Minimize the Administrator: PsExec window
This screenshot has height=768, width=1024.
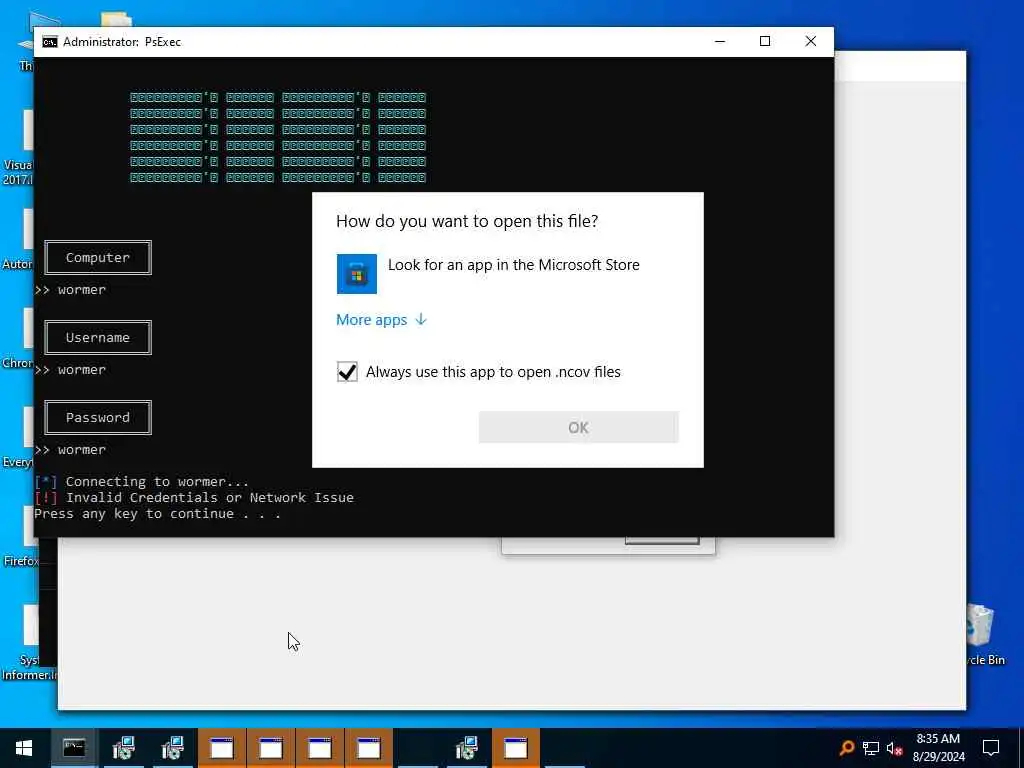720,41
